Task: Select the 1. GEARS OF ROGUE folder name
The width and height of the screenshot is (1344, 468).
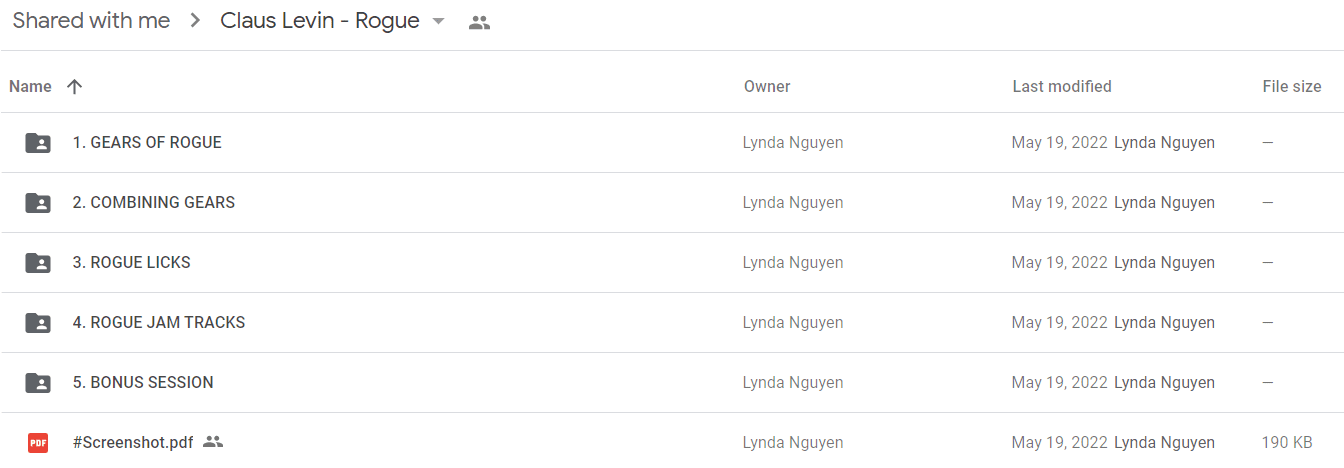Action: 147,142
